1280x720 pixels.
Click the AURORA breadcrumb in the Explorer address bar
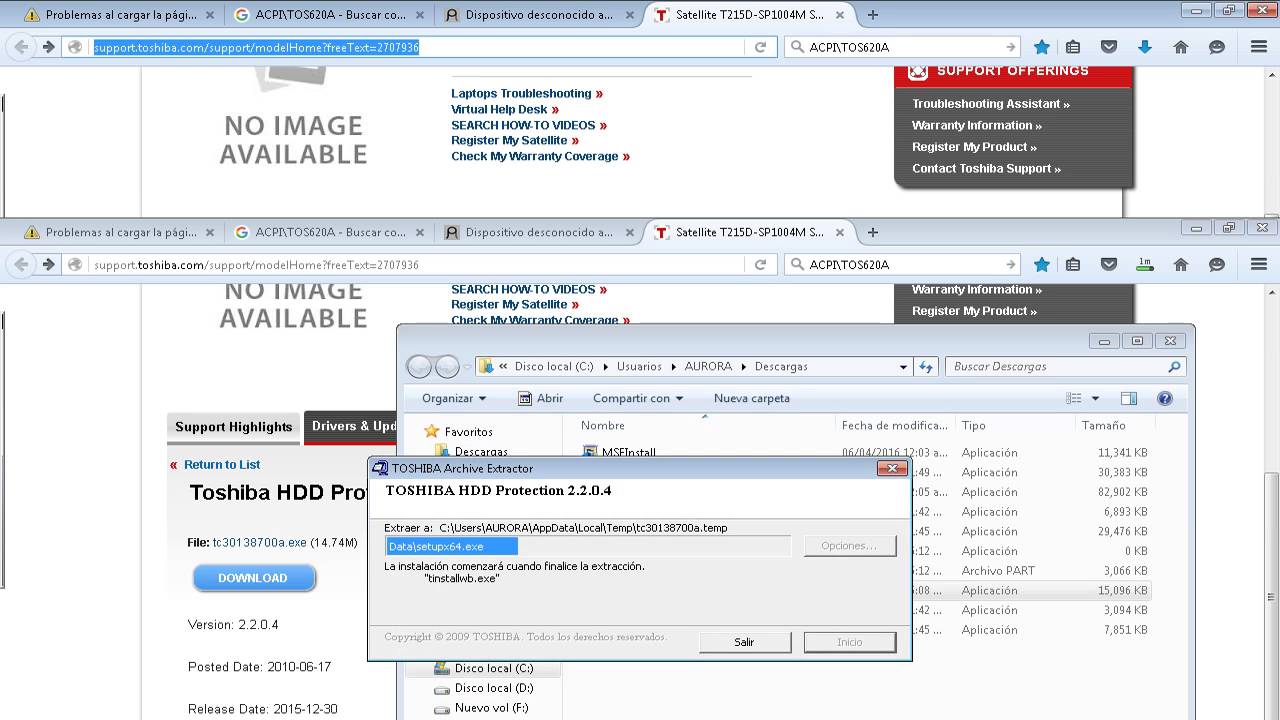708,367
